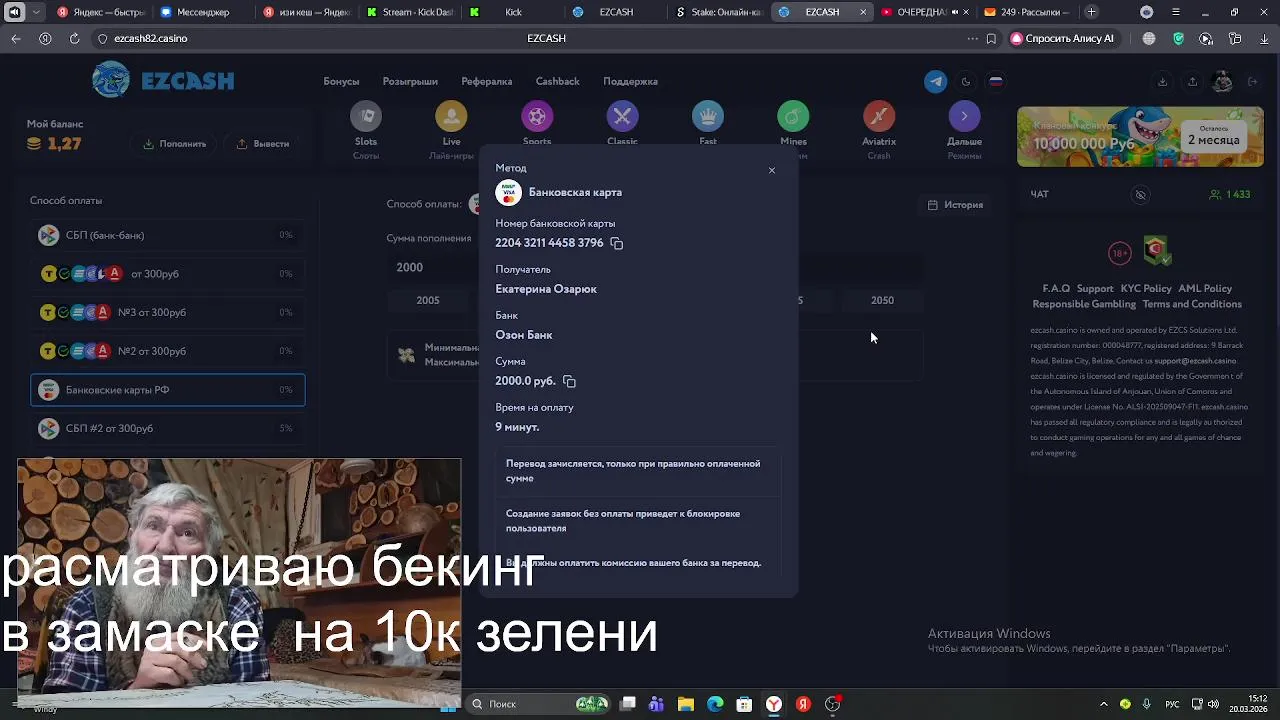Open the user profile avatar

tap(1221, 82)
